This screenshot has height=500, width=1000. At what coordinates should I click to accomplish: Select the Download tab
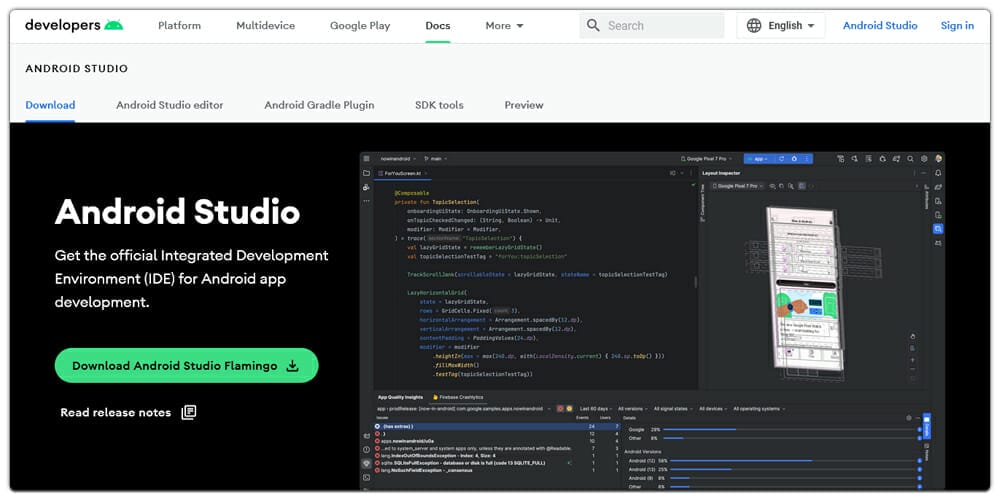50,105
